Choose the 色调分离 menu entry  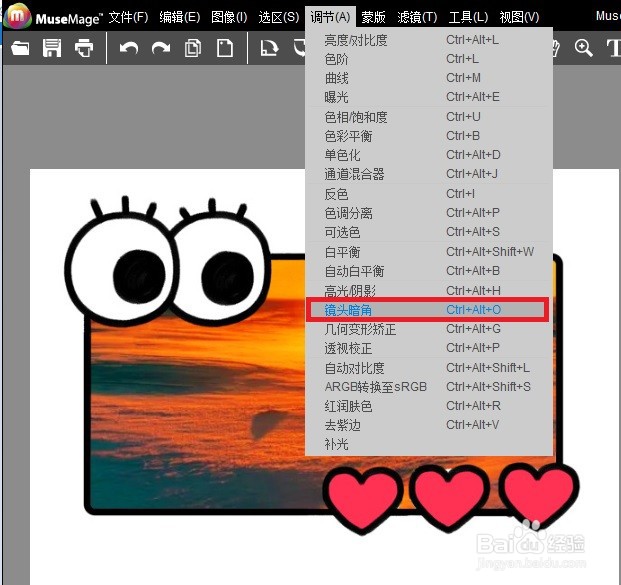pos(429,213)
